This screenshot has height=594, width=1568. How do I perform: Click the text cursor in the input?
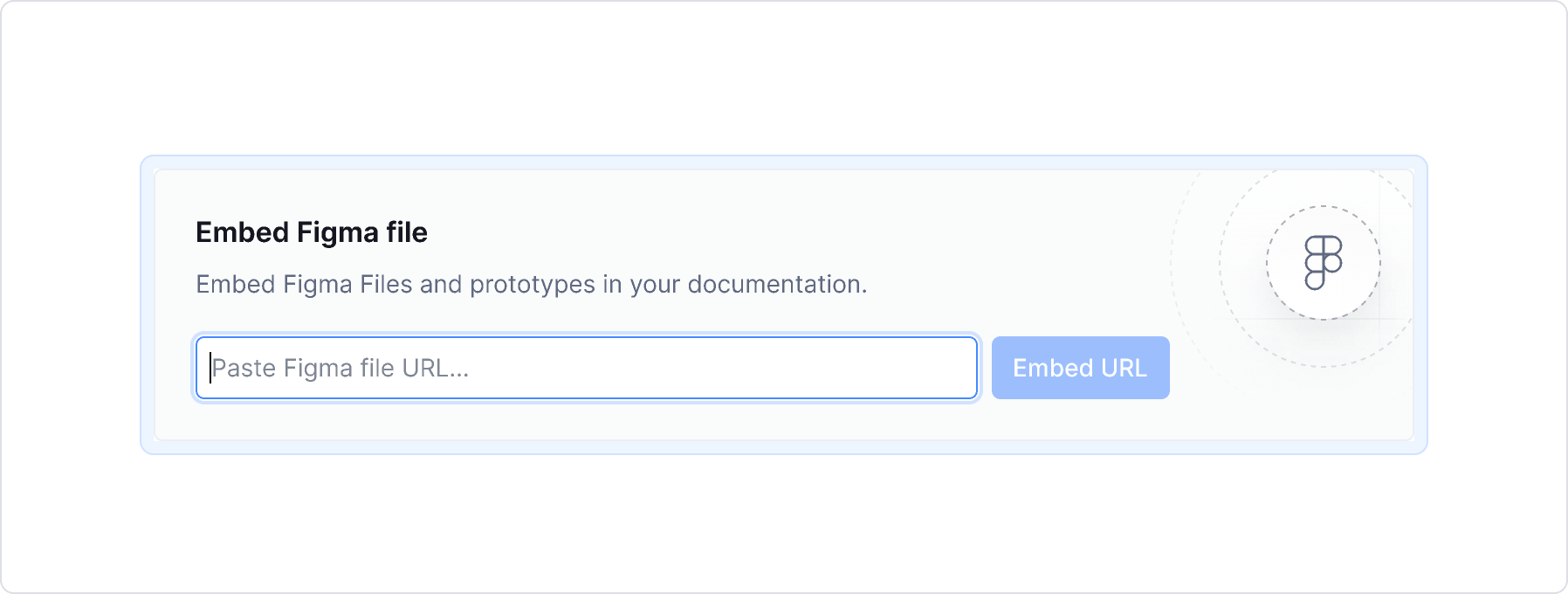point(210,368)
